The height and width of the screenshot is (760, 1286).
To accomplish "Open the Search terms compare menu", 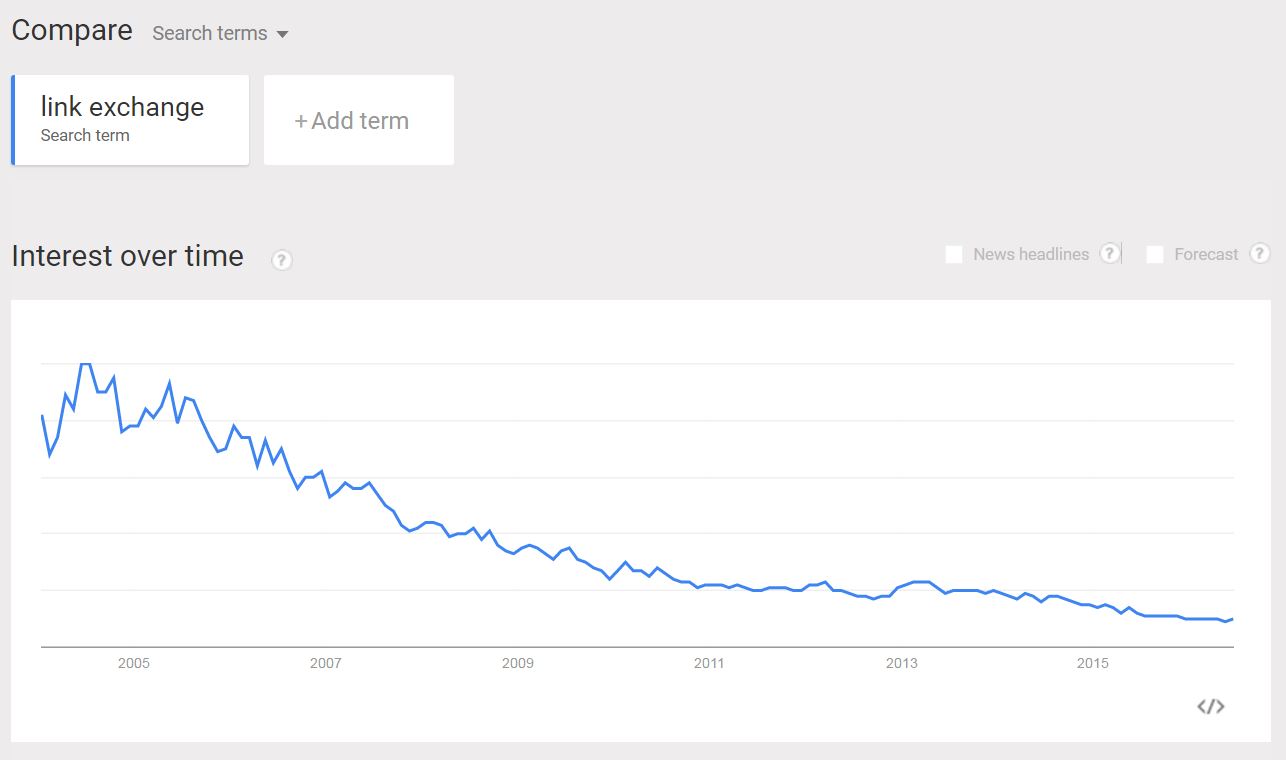I will click(220, 33).
